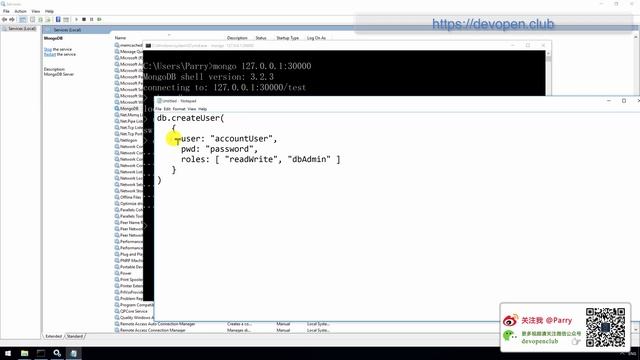Click Restart Service icon in toolbar
Viewport: 640px width, 360px height.
tap(99, 20)
